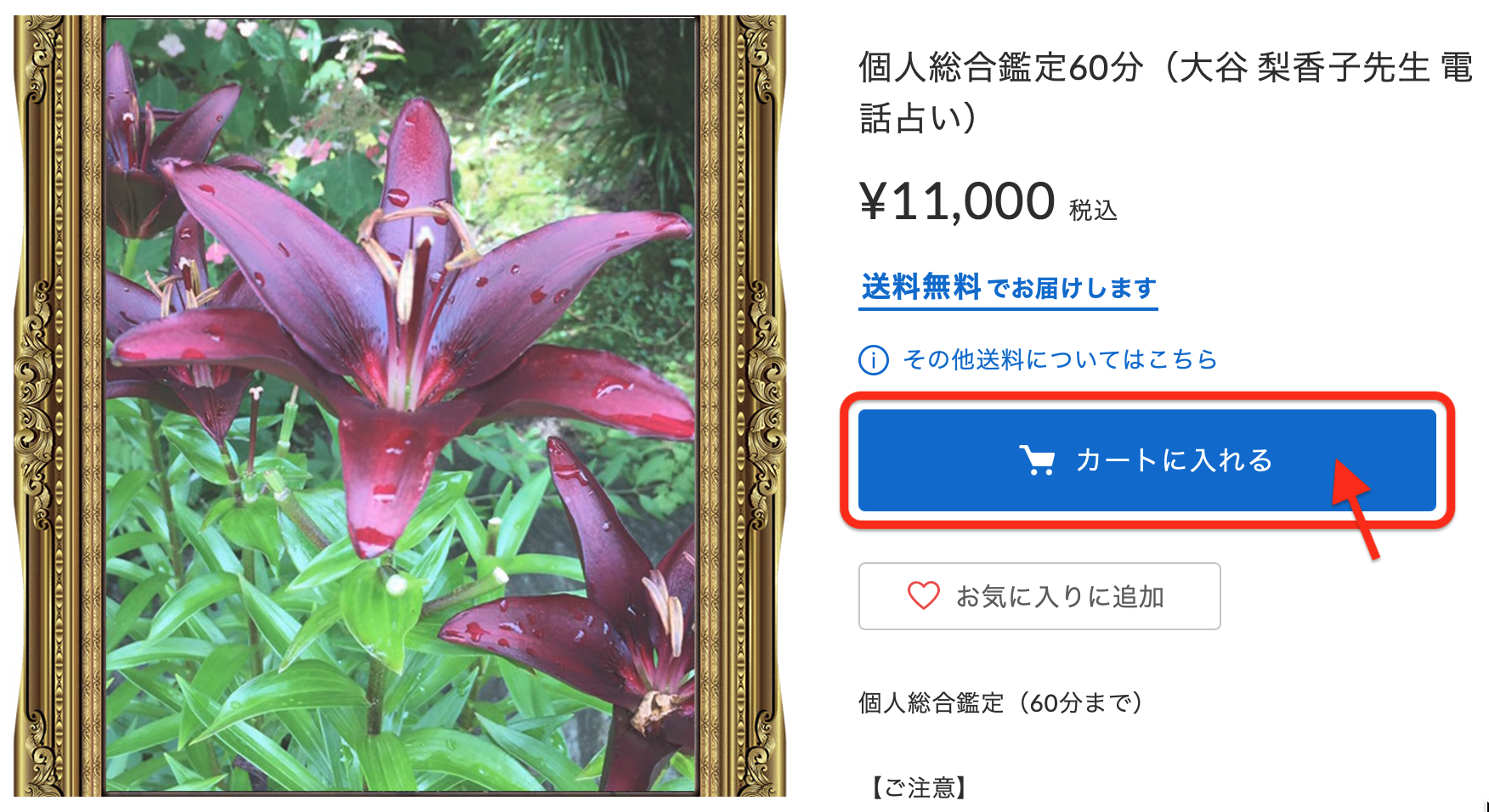The image size is (1489, 812).
Task: Click the ornate gold frame left edge
Action: click(57, 406)
